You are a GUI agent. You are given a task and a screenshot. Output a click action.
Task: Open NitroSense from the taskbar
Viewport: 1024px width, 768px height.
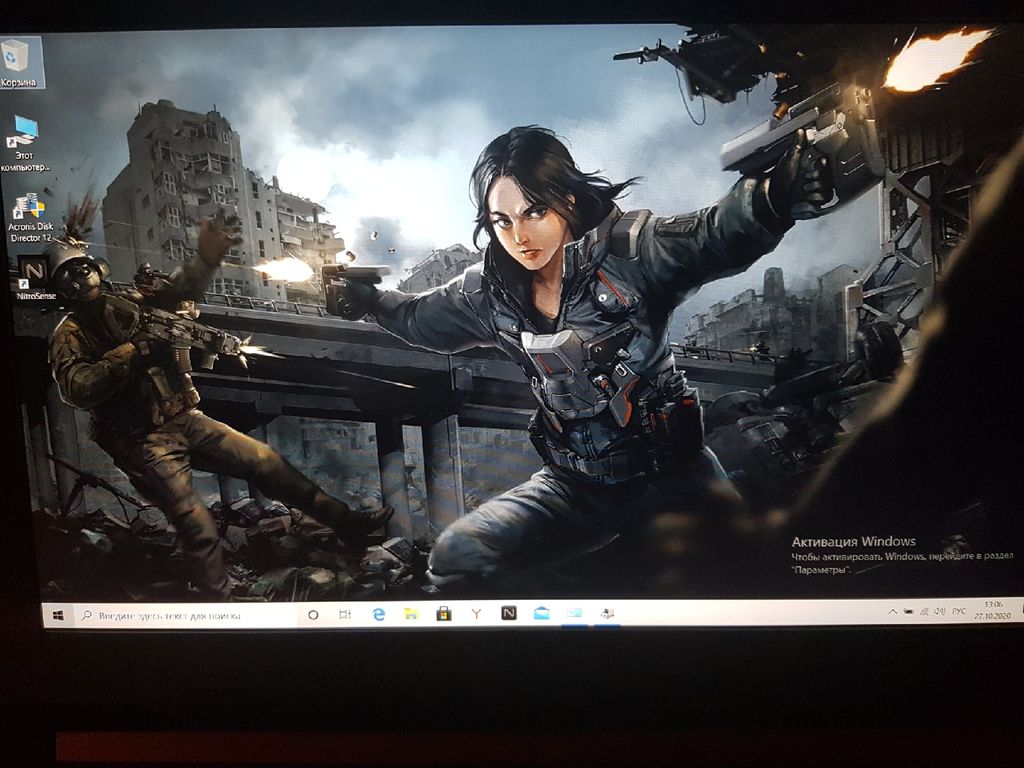[x=509, y=613]
